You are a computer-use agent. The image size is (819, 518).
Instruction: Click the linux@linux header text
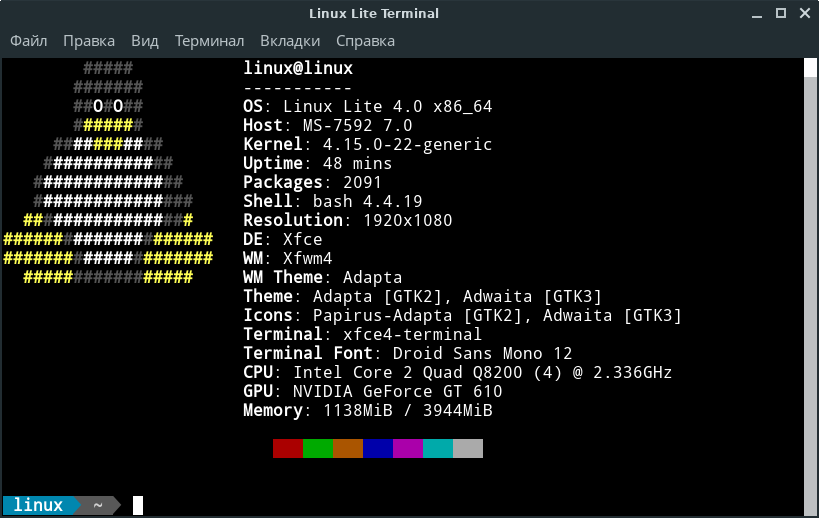[298, 68]
